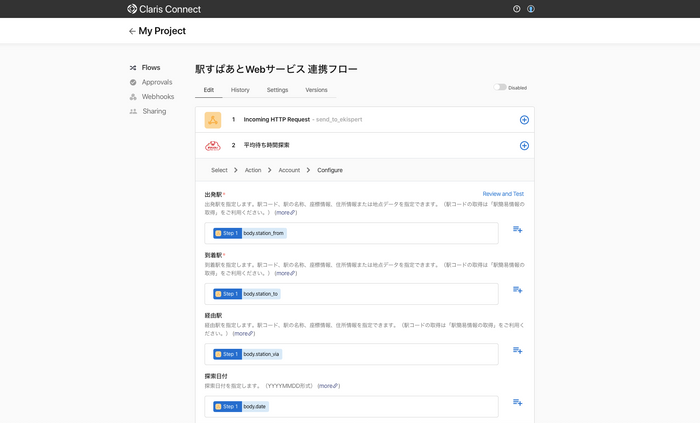This screenshot has width=700, height=423.
Task: Click the send_to_ekispert label
Action: [339, 120]
